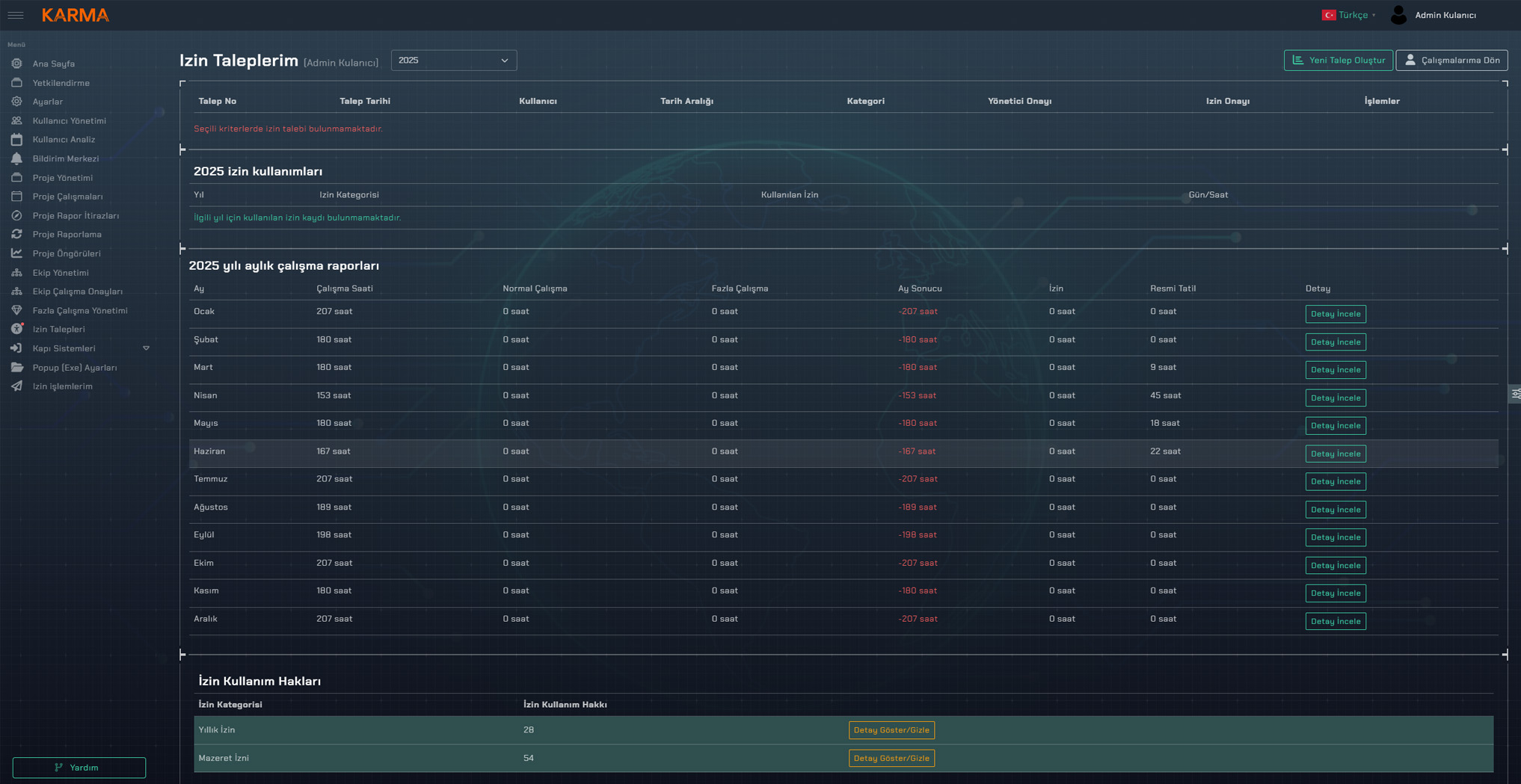The image size is (1521, 784).
Task: Click the Popup (Exe) Ayarları folder icon
Action: [x=16, y=368]
